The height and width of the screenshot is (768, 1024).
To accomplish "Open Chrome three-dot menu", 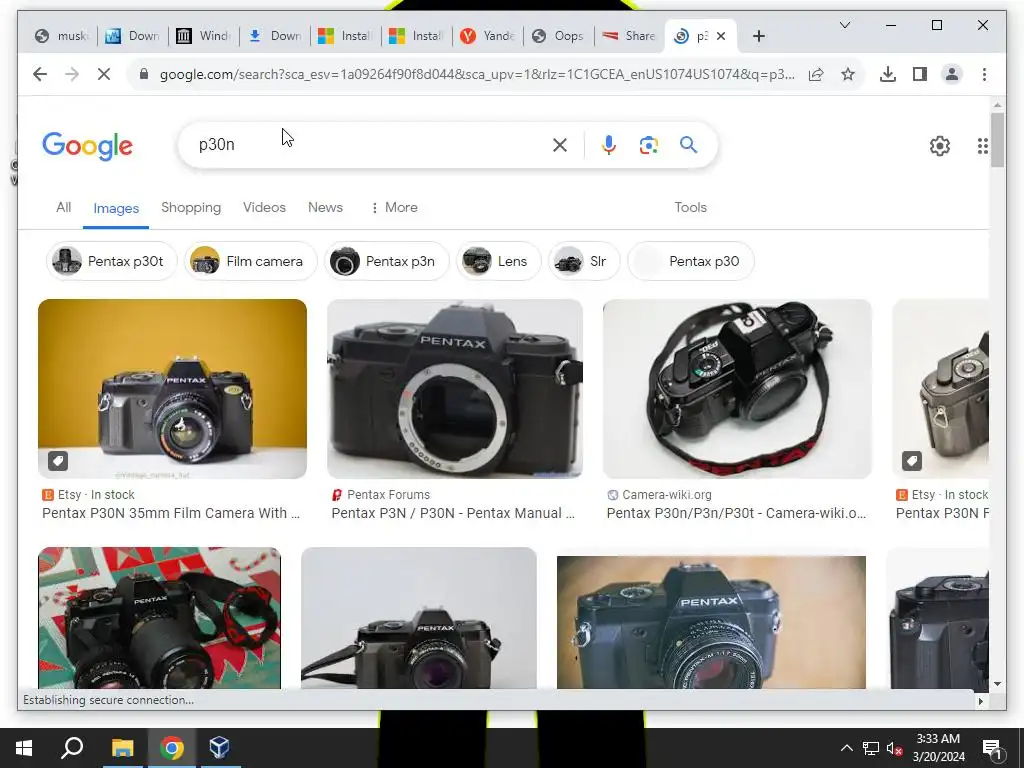I will pos(984,74).
